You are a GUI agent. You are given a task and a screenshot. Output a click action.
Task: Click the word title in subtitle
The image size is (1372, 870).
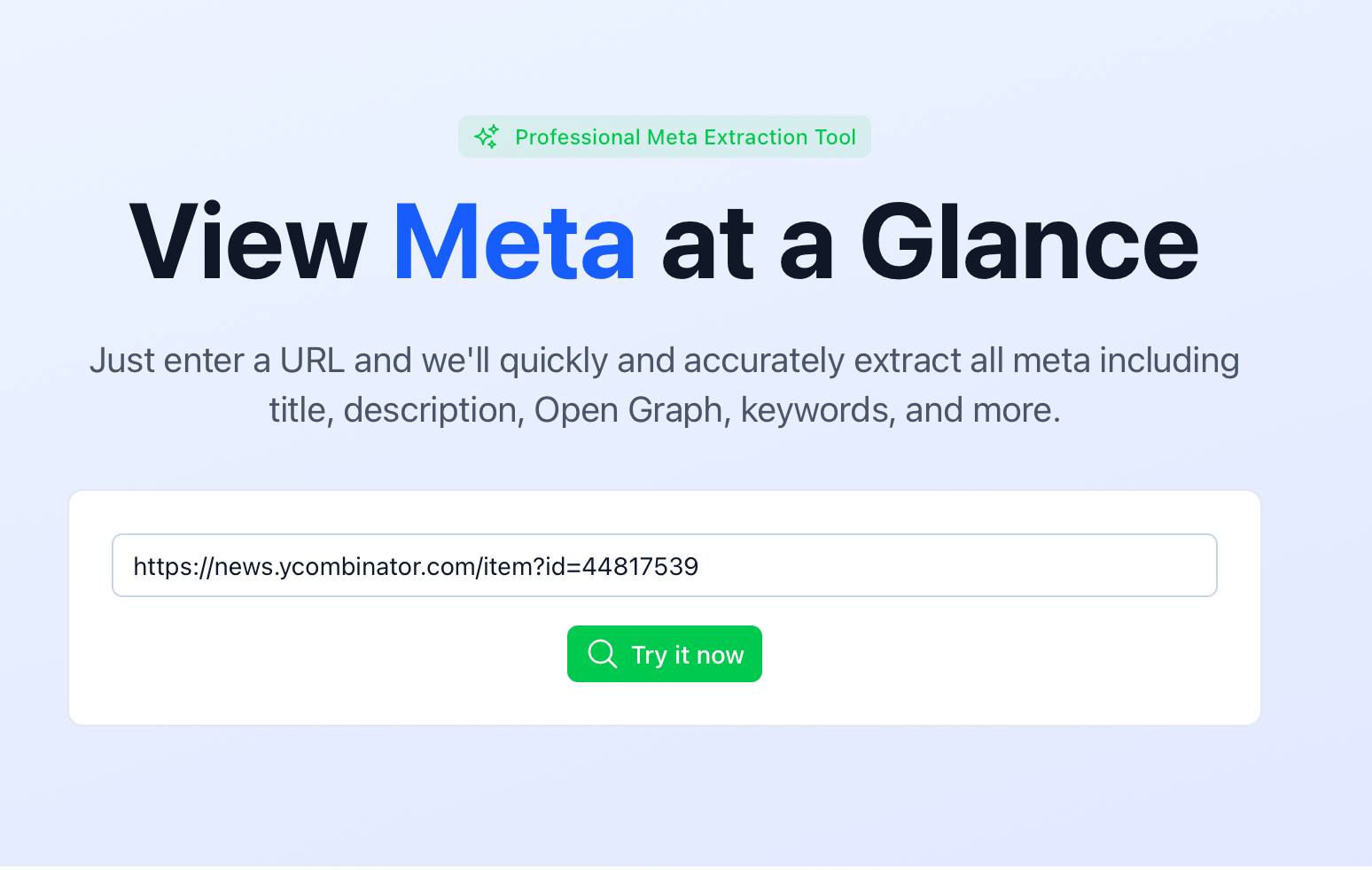click(300, 410)
